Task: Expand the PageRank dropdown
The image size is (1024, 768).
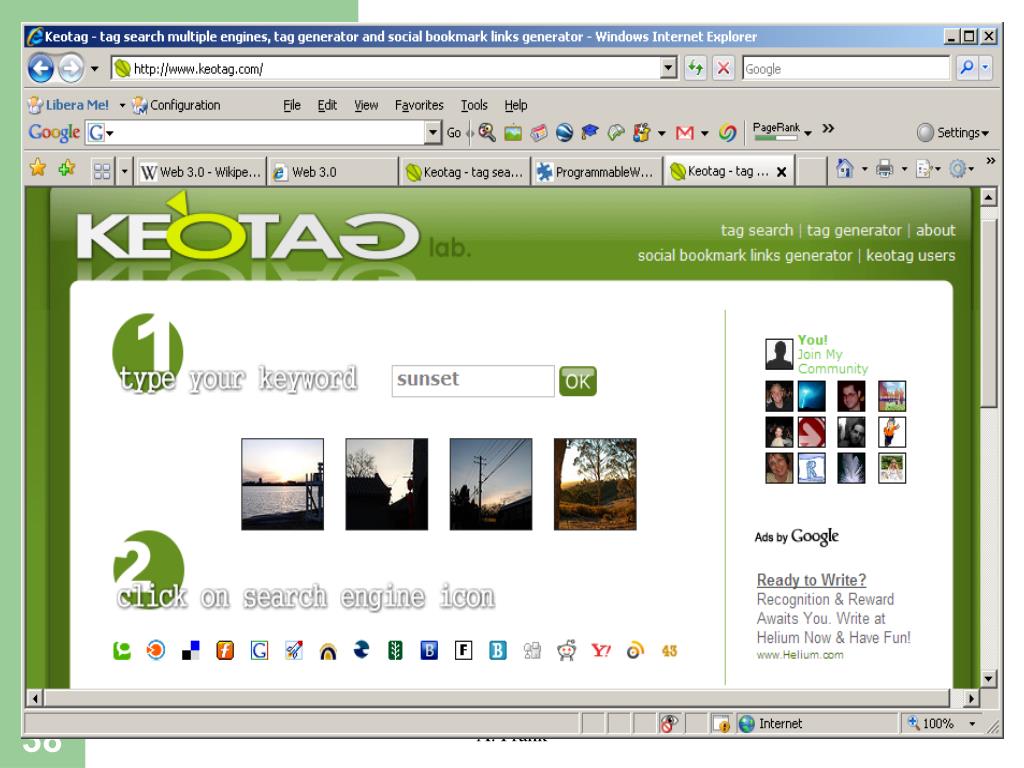Action: click(x=808, y=133)
